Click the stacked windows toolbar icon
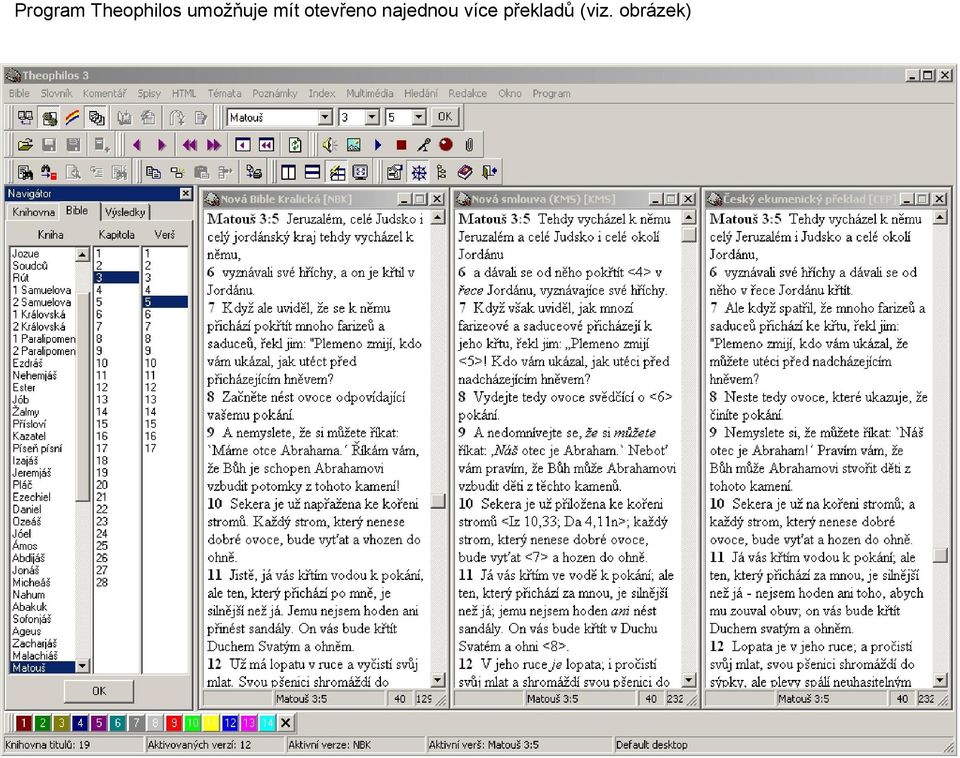This screenshot has height=758, width=960. pos(96,117)
